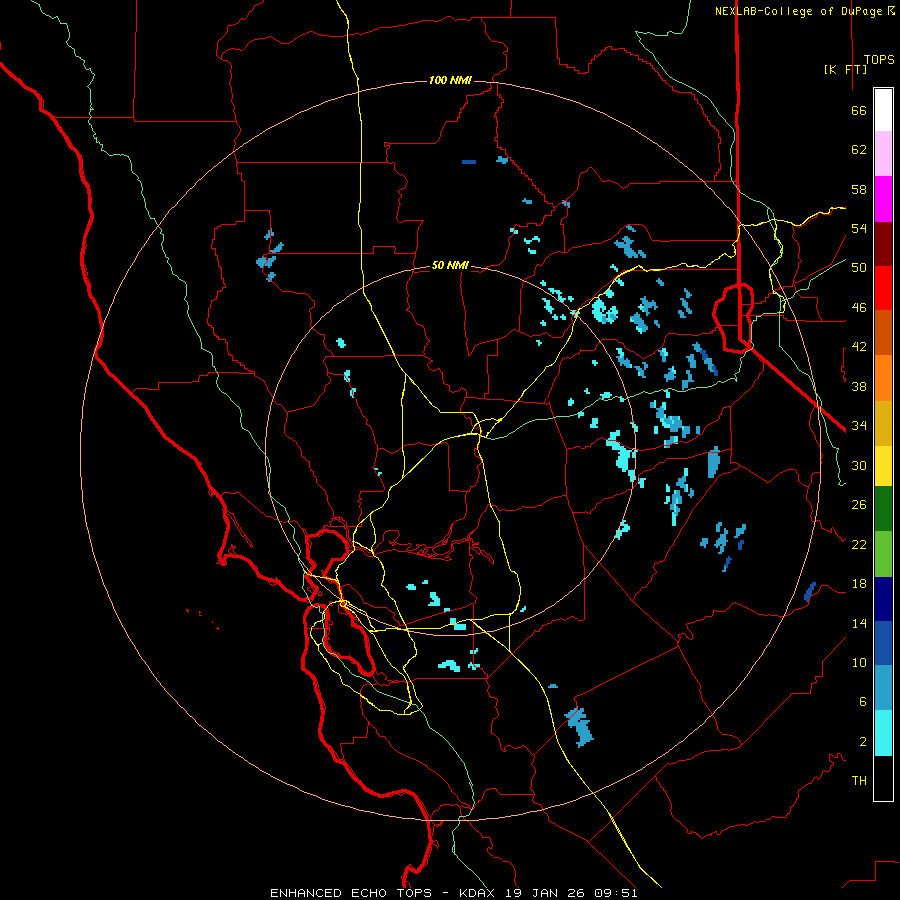This screenshot has width=900, height=900.
Task: Click the 19 JAN 26 date text
Action: 547,893
